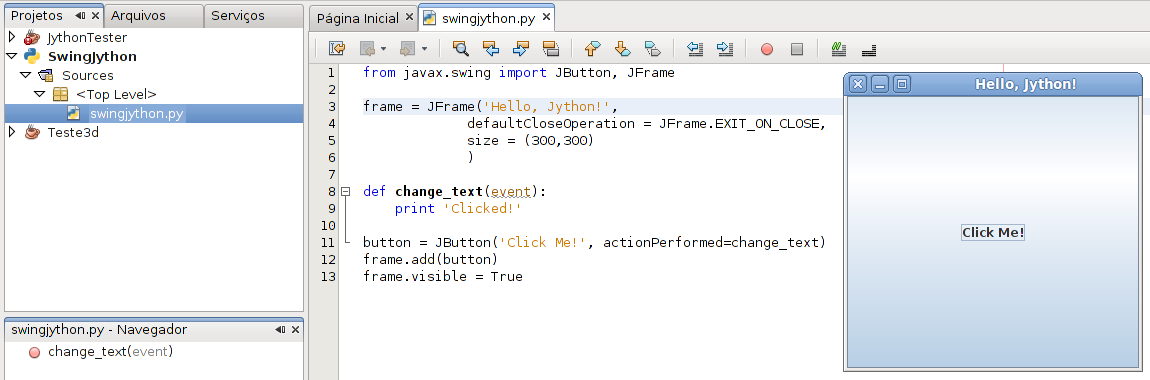The width and height of the screenshot is (1150, 380).
Task: Close the Navegador panel
Action: tap(296, 329)
